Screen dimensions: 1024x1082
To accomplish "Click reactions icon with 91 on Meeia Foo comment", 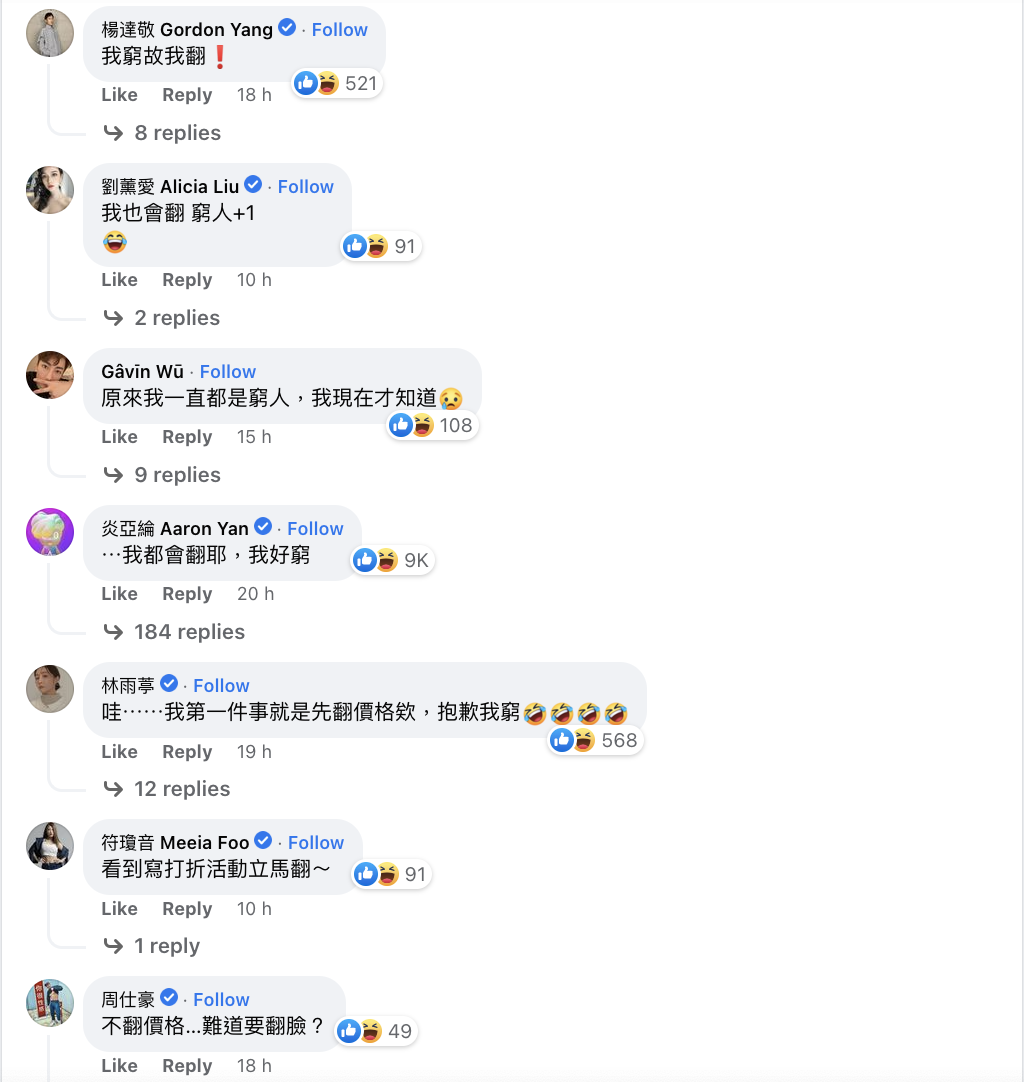I will tap(392, 874).
